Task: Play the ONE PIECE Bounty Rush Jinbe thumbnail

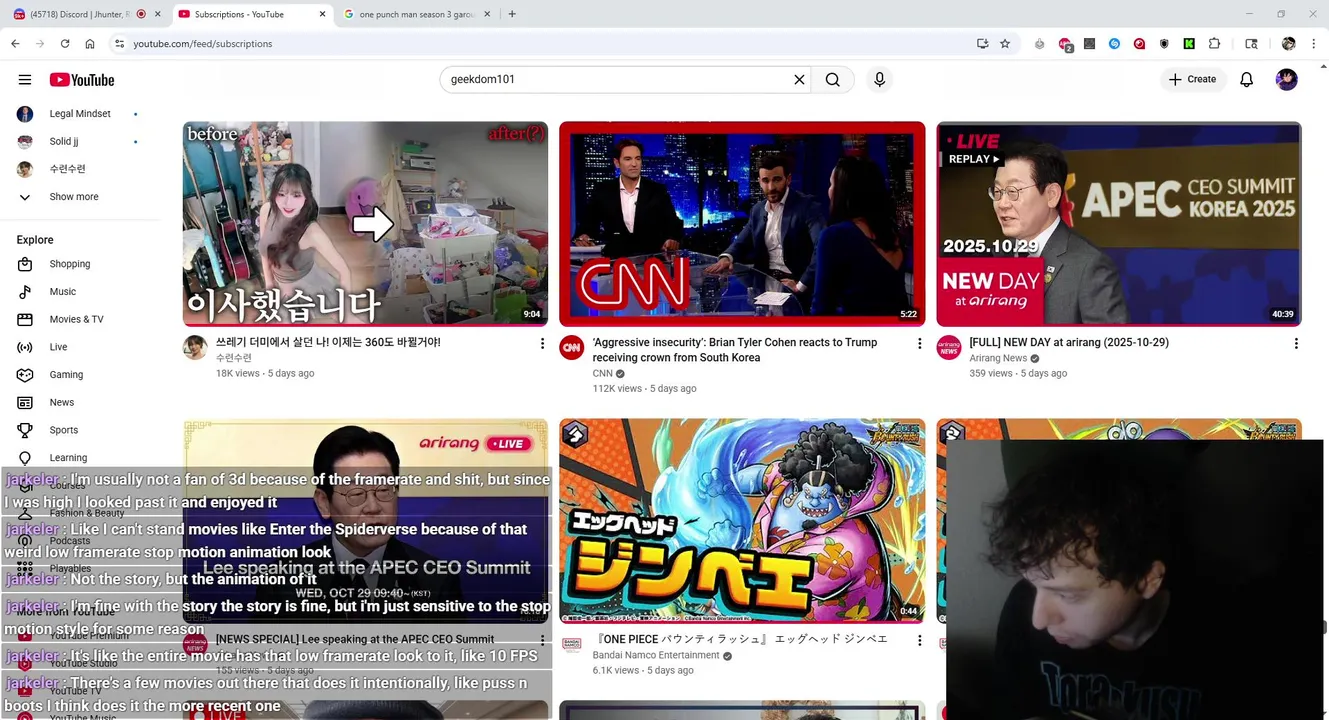Action: point(742,521)
